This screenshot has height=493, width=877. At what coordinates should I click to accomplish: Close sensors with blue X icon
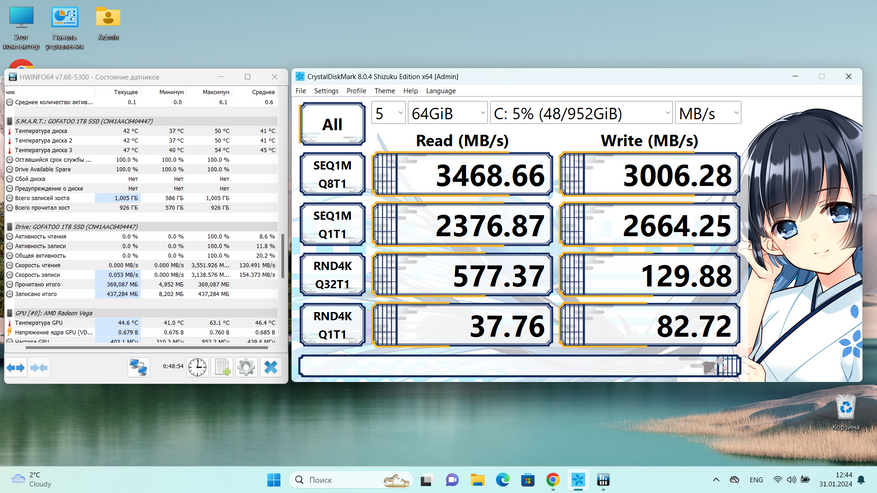coord(270,368)
